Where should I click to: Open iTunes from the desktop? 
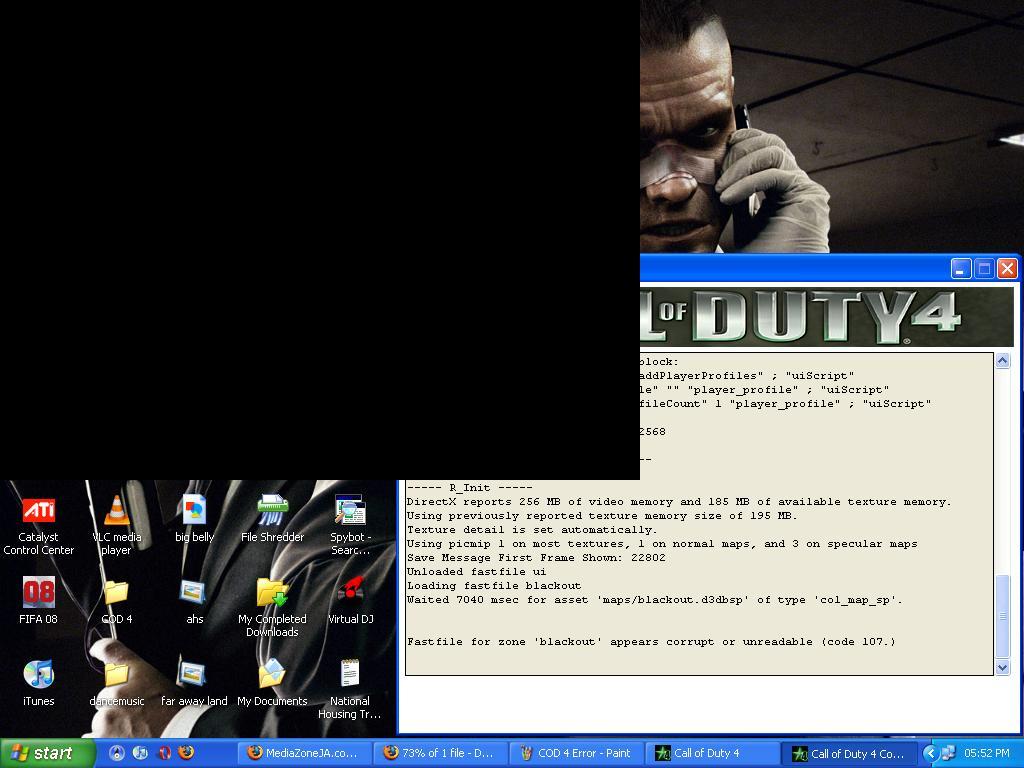(38, 676)
